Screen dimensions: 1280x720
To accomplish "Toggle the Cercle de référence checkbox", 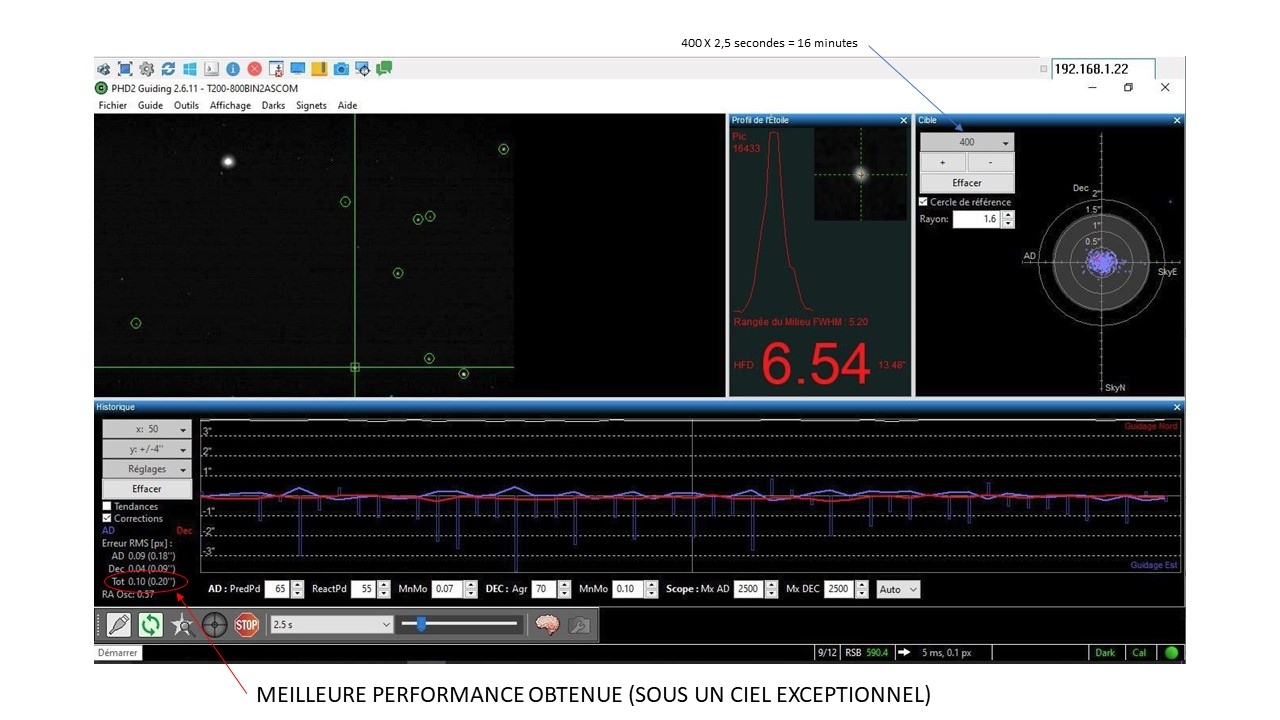I will click(x=924, y=202).
